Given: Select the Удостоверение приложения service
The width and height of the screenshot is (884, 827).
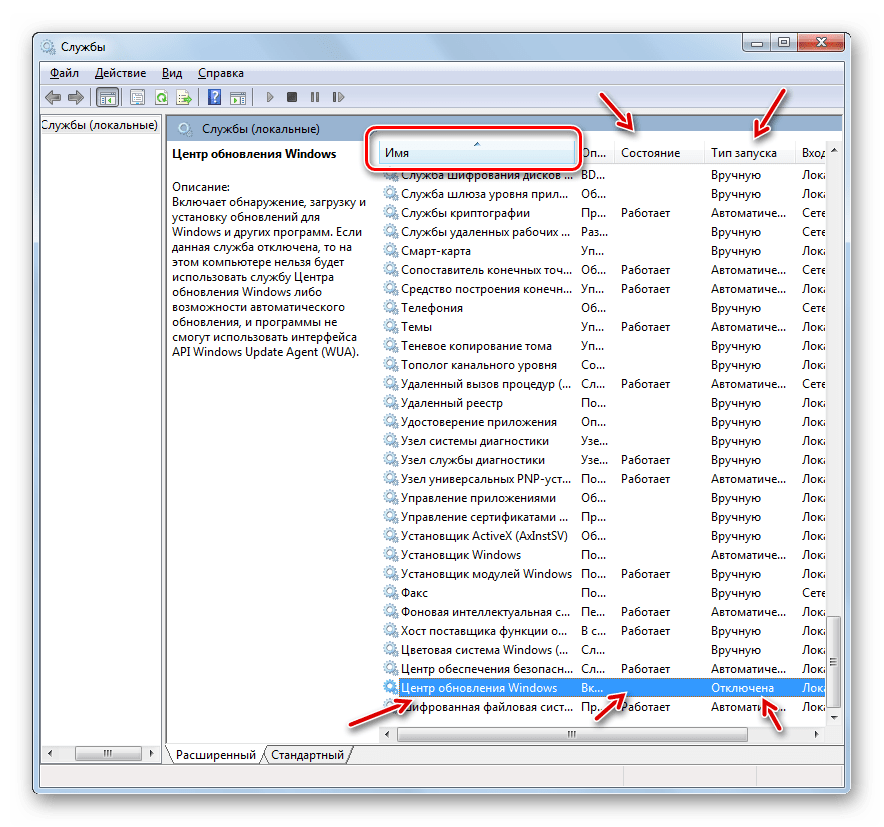Looking at the screenshot, I should coord(604,422).
